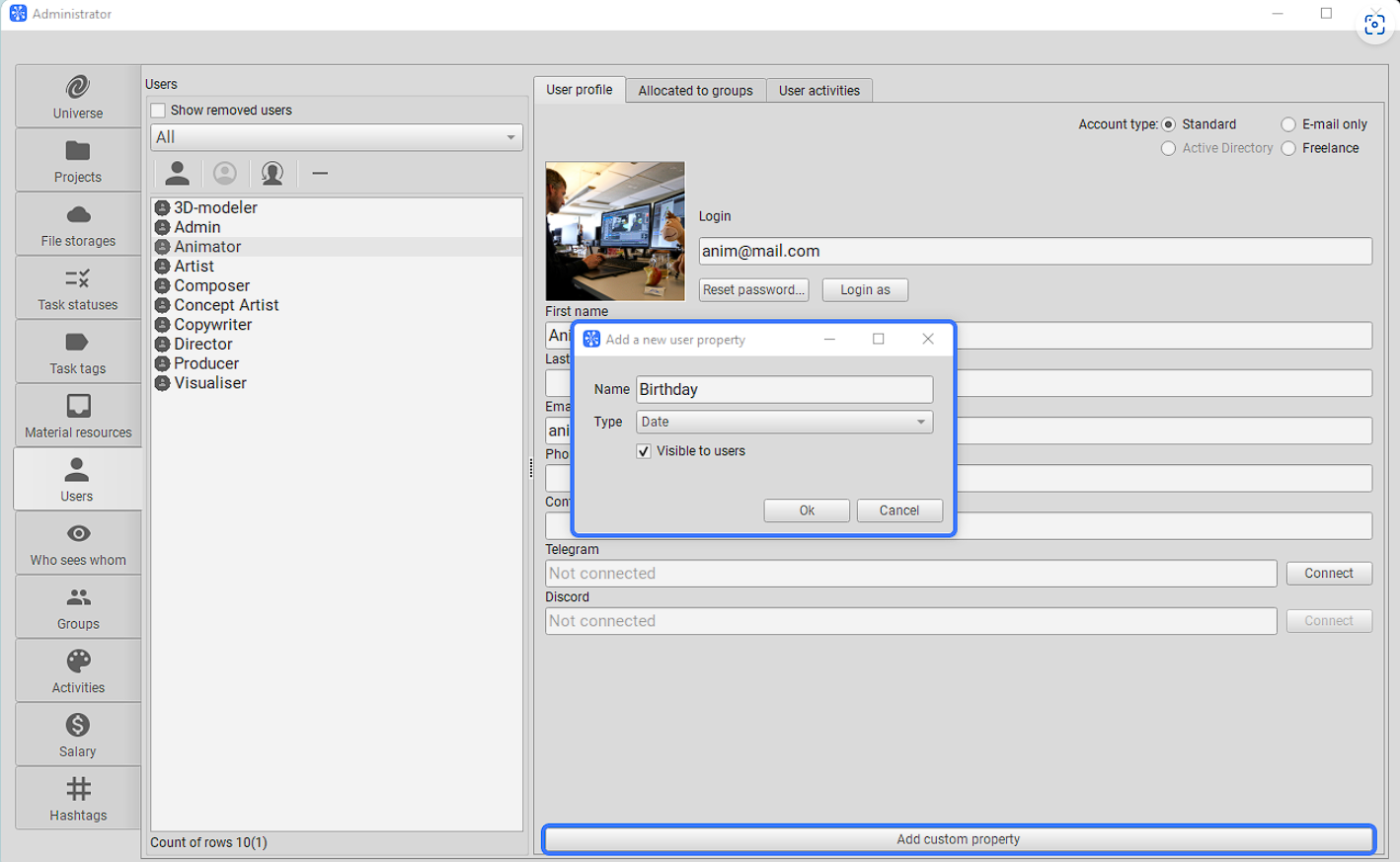Viewport: 1400px width, 862px height.
Task: Uncheck Visible to users checkbox
Action: click(644, 451)
